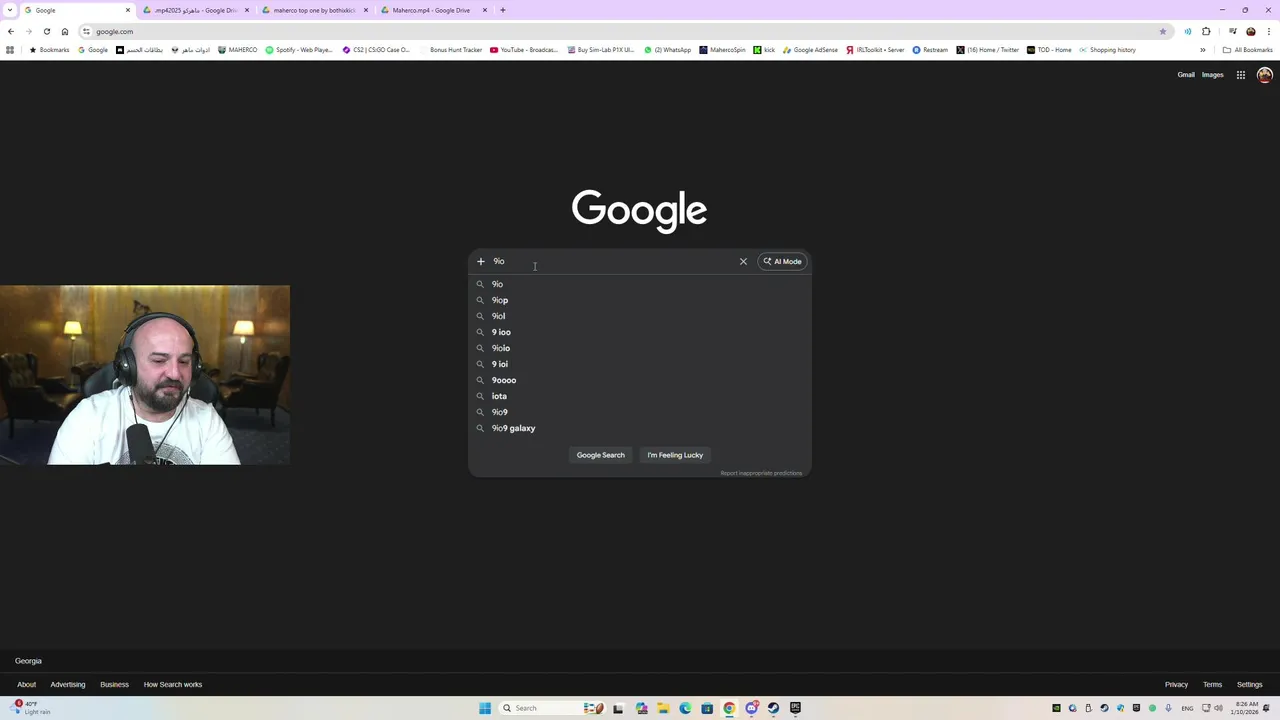Click into the Google search input field
The width and height of the screenshot is (1280, 720).
(x=612, y=261)
